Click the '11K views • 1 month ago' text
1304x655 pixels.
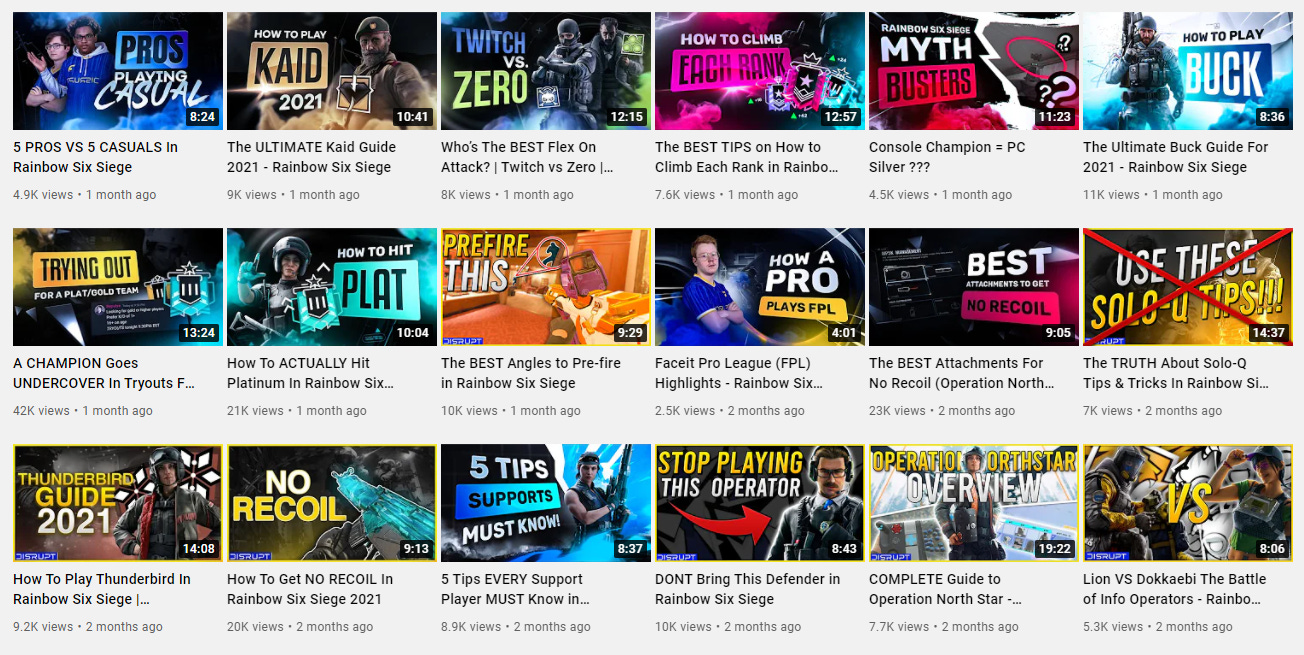(x=1153, y=195)
